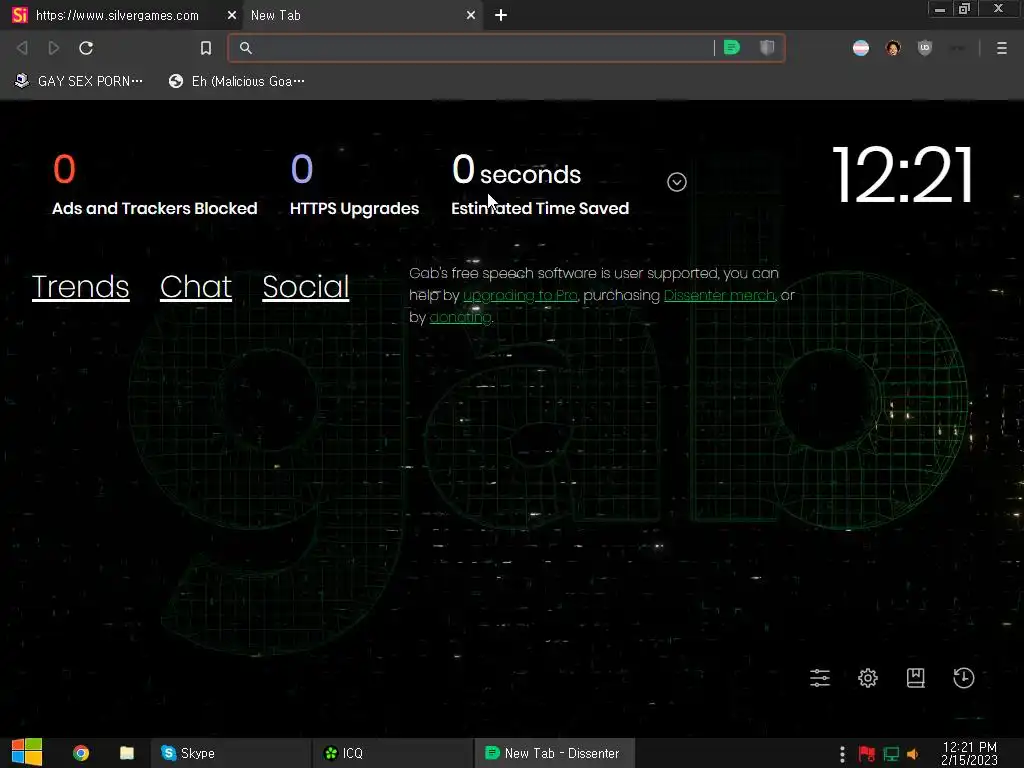Image resolution: width=1024 pixels, height=768 pixels.
Task: Open the Trends link
Action: 80,287
